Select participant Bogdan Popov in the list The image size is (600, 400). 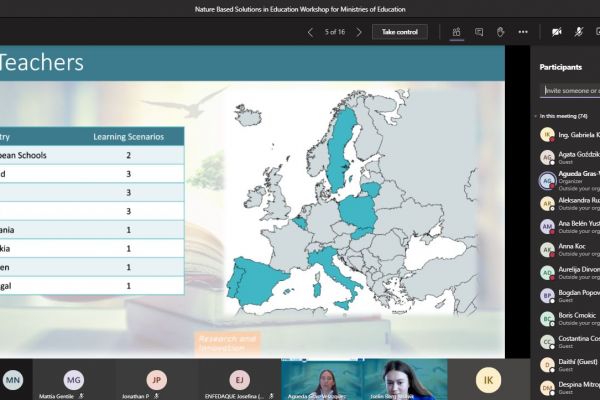click(x=569, y=296)
